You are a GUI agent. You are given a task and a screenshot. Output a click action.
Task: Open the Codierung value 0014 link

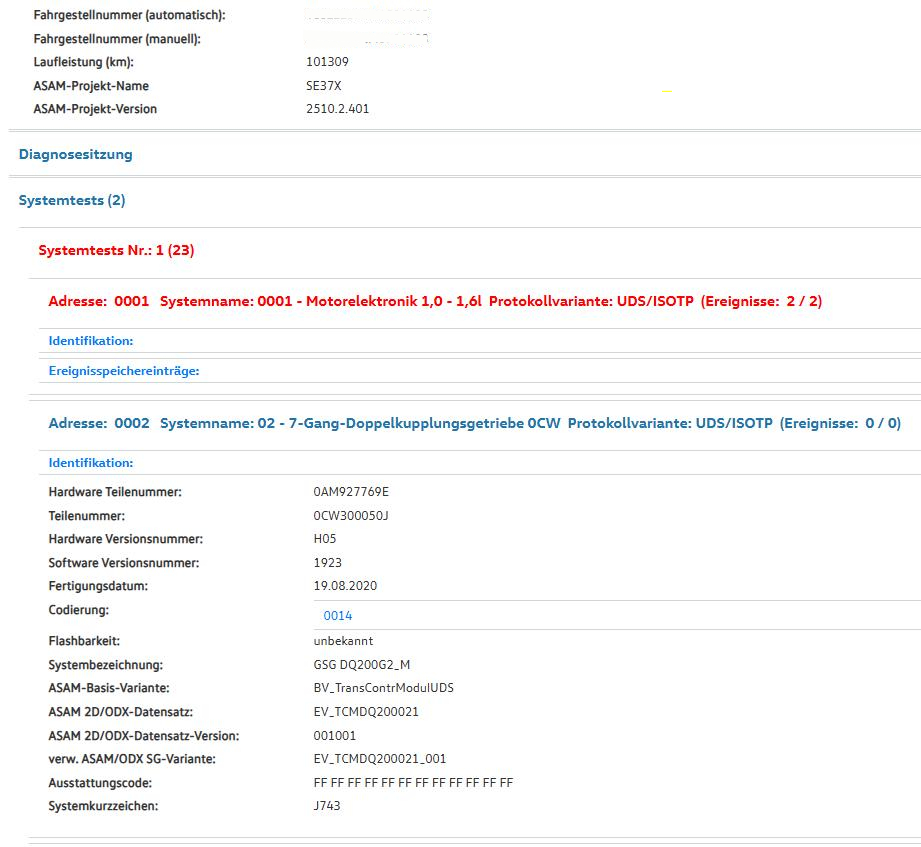pyautogui.click(x=338, y=616)
